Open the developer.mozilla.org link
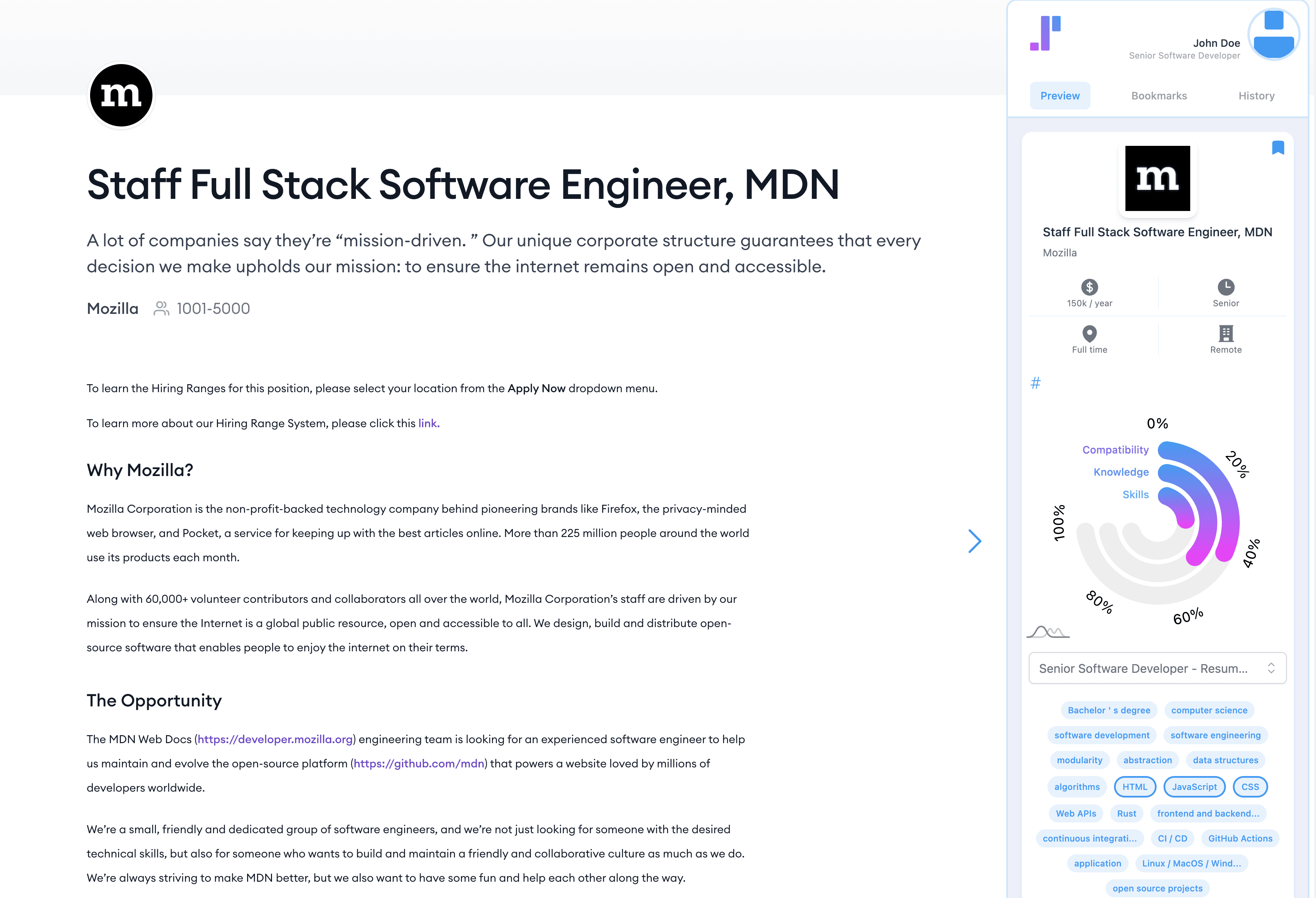 point(275,739)
